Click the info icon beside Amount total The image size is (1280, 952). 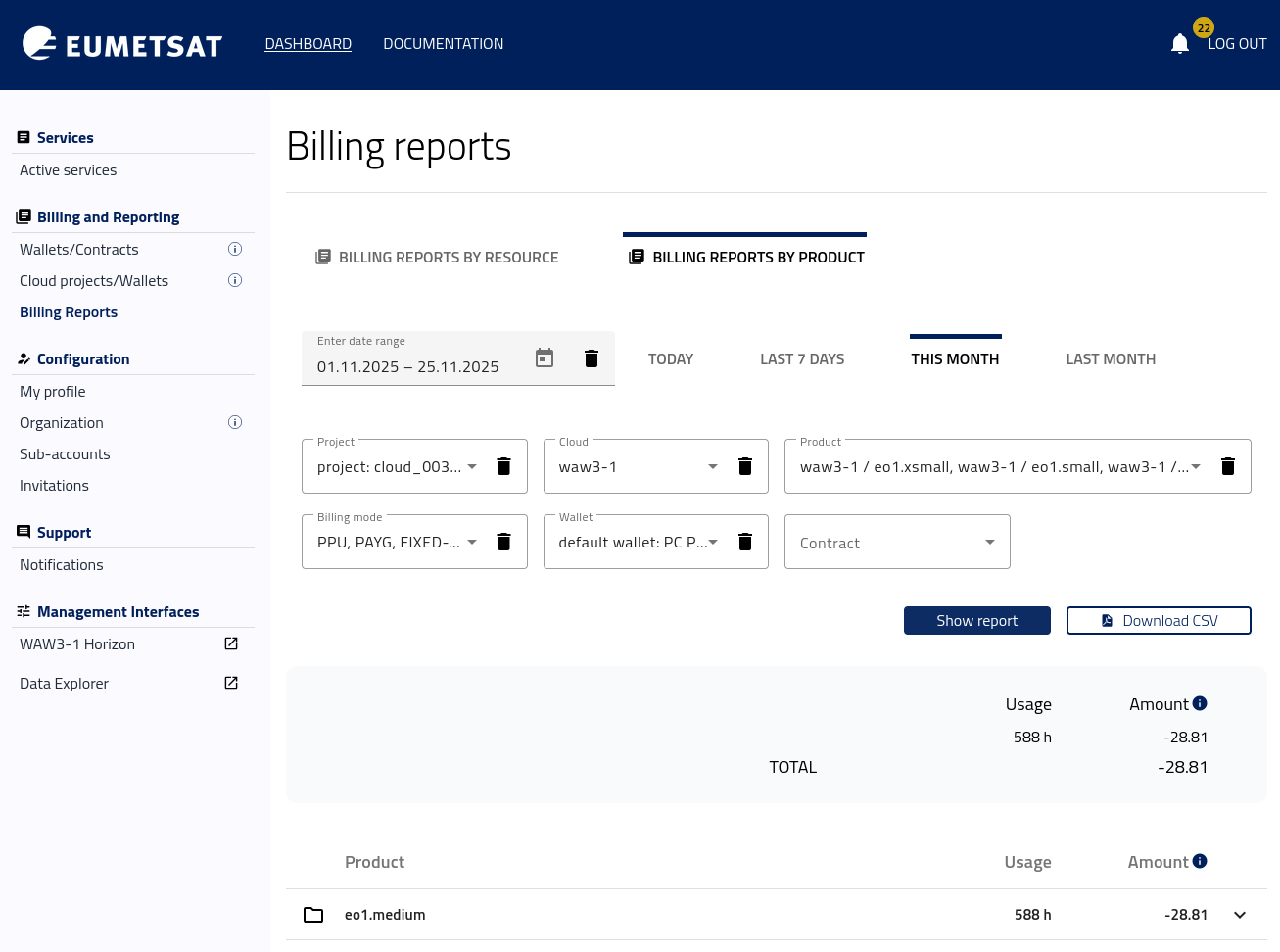pyautogui.click(x=1200, y=703)
